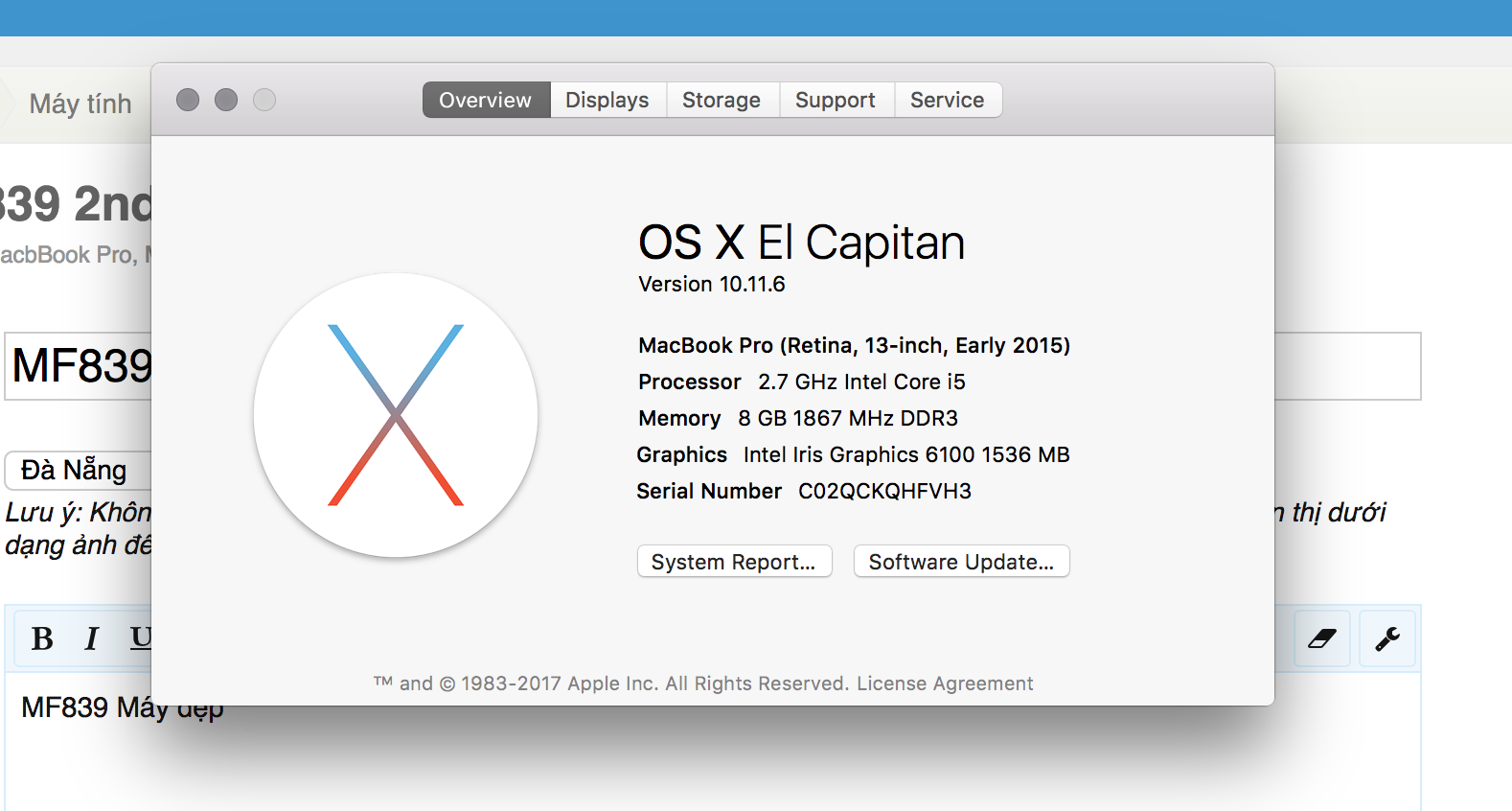
Task: Click the Intel Iris Graphics 6100 text
Action: [x=906, y=454]
